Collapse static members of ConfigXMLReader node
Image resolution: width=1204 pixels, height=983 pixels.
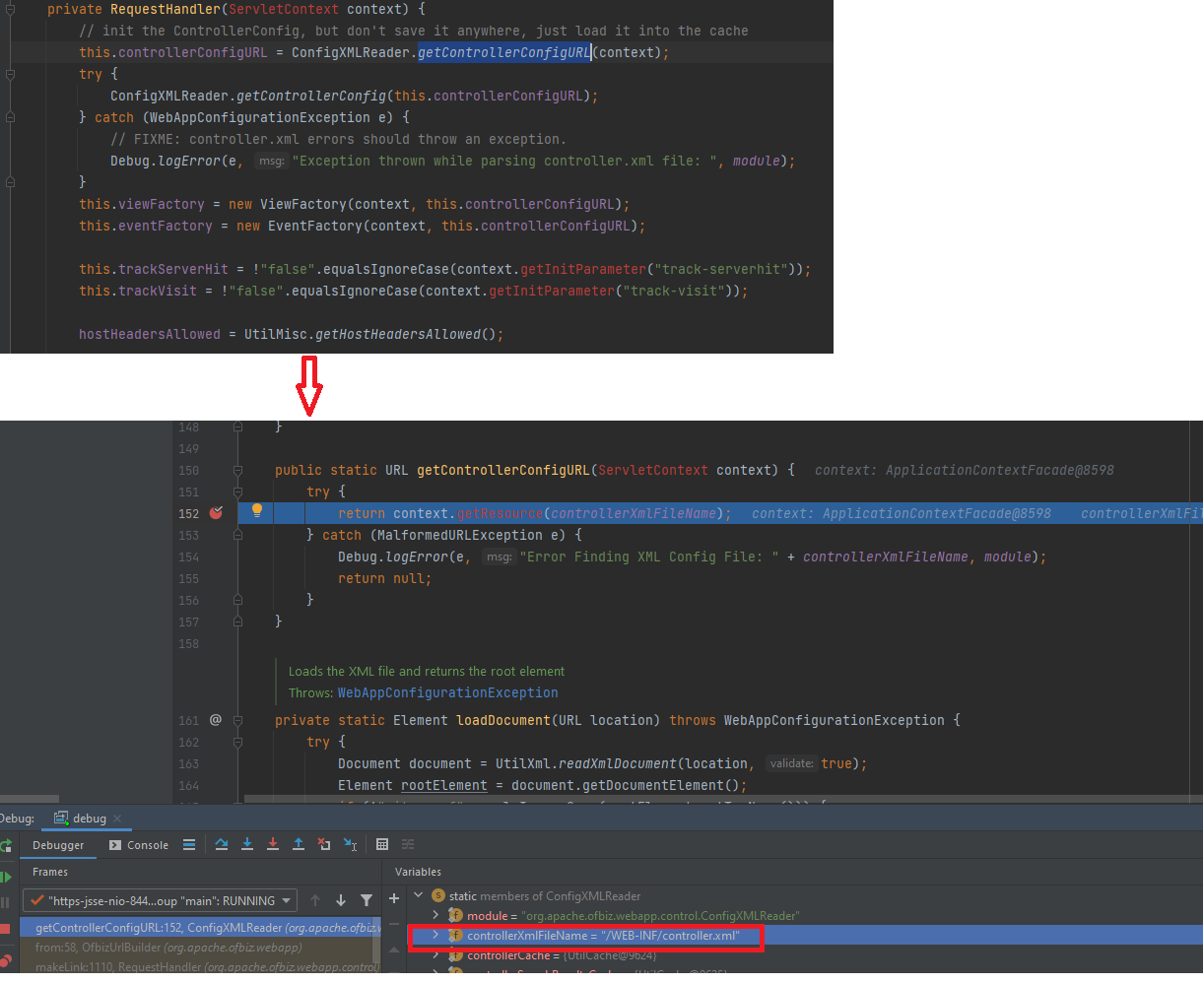(x=419, y=895)
